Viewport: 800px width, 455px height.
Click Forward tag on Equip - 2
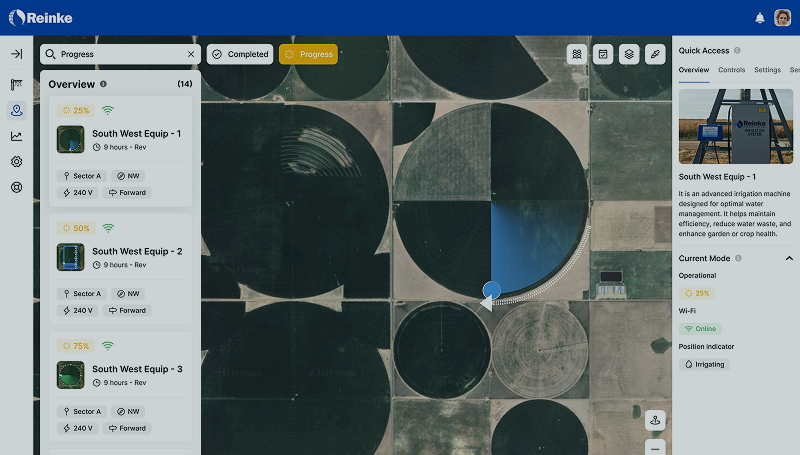127,311
